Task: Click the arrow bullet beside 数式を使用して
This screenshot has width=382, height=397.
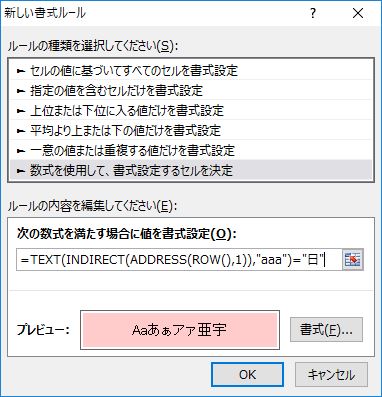Action: (21, 171)
